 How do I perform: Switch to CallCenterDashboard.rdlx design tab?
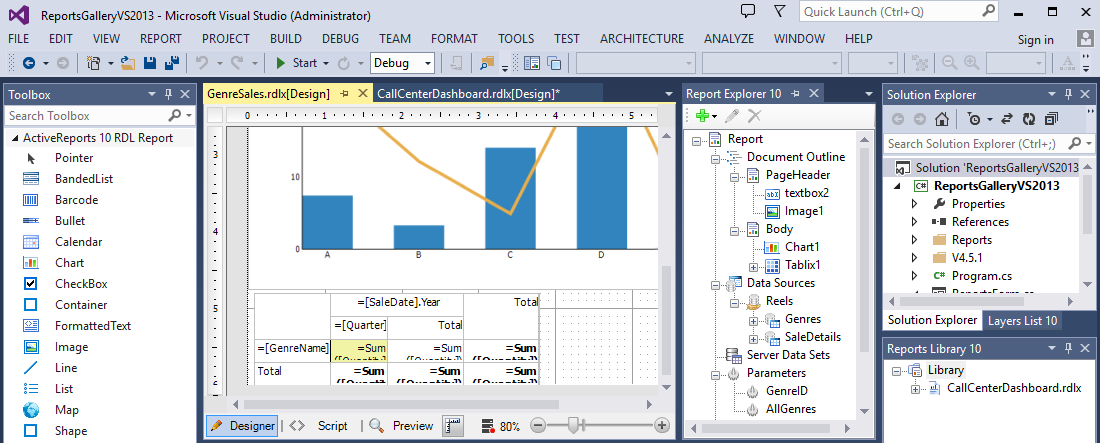(x=467, y=94)
